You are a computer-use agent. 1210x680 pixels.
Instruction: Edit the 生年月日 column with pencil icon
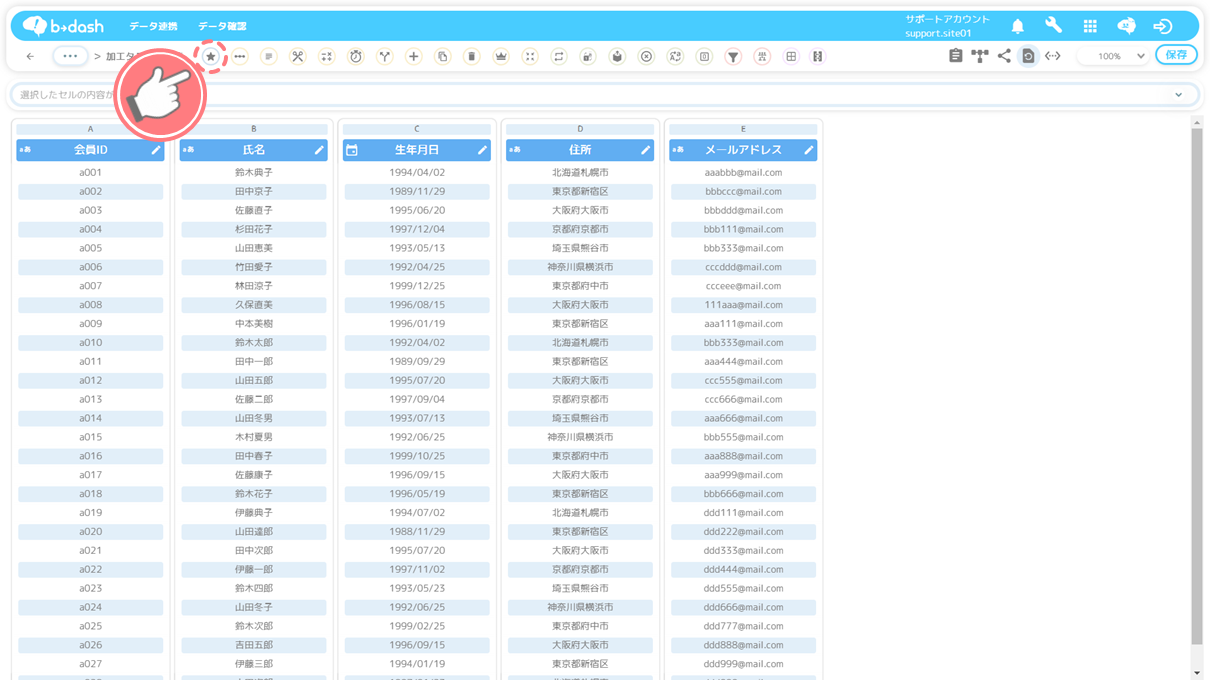482,150
